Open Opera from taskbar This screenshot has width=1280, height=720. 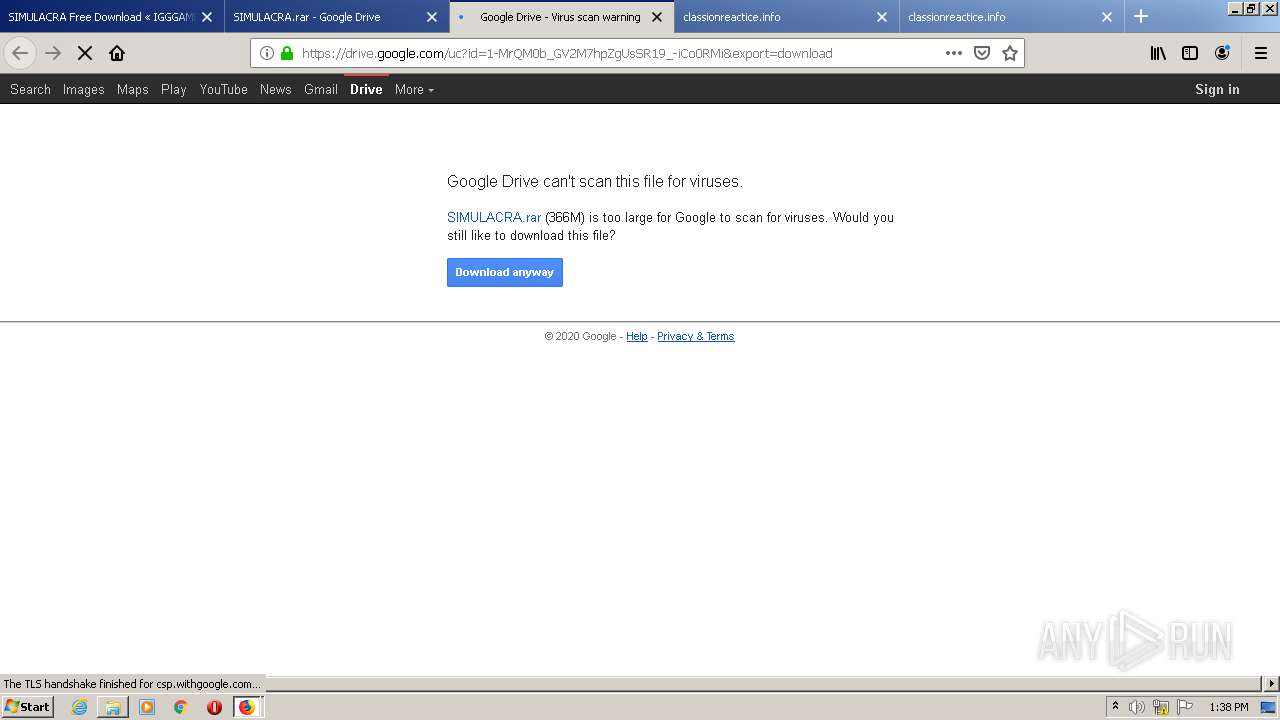click(214, 707)
